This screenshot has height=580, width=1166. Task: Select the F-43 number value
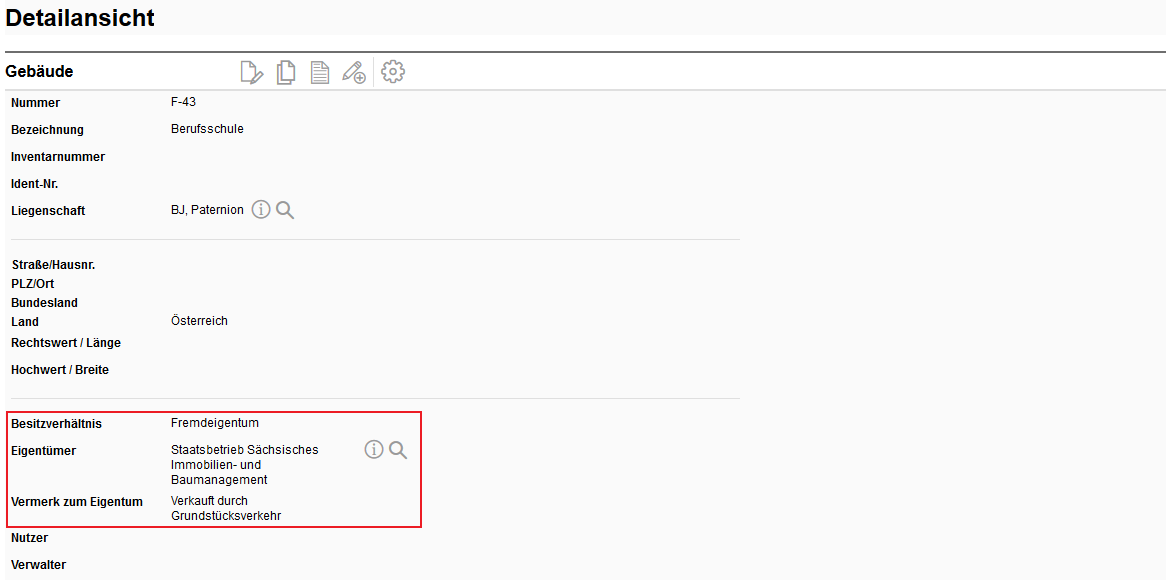point(183,102)
